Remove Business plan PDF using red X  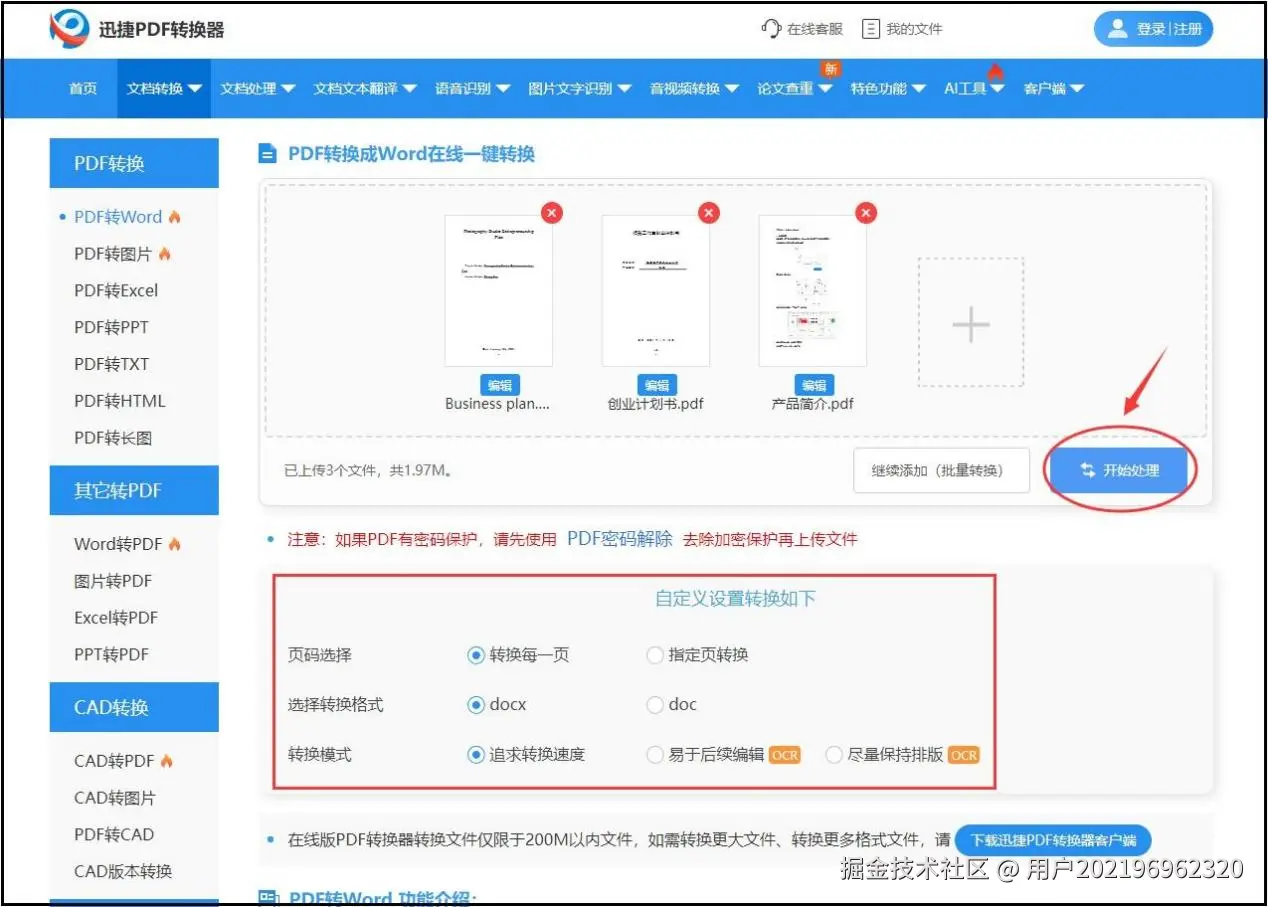551,212
